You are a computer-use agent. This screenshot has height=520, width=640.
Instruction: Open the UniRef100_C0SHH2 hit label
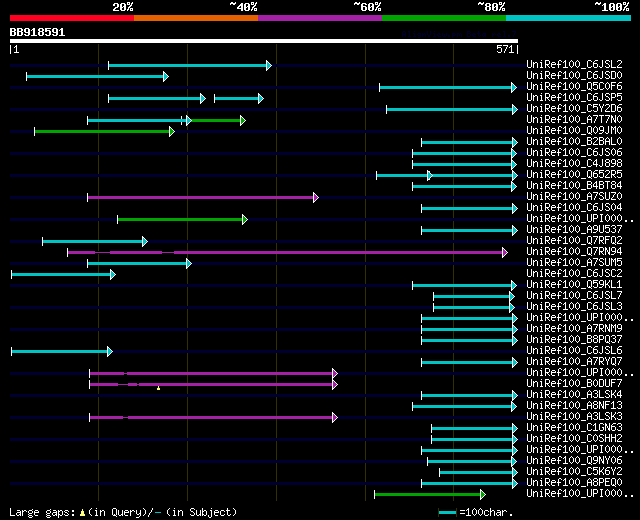coord(574,439)
